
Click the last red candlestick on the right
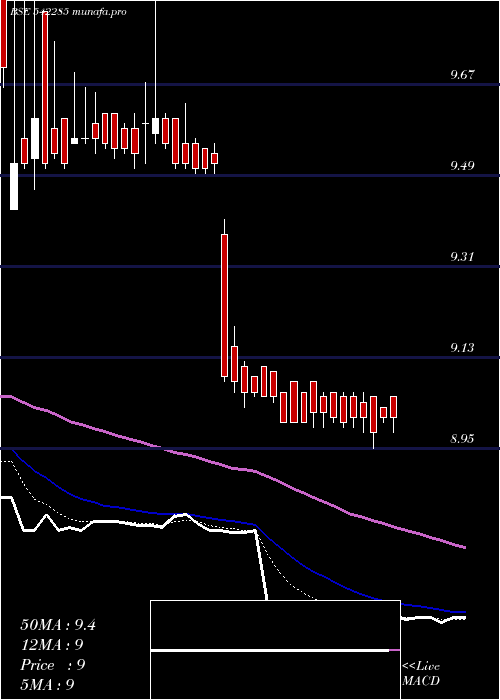coord(393,407)
